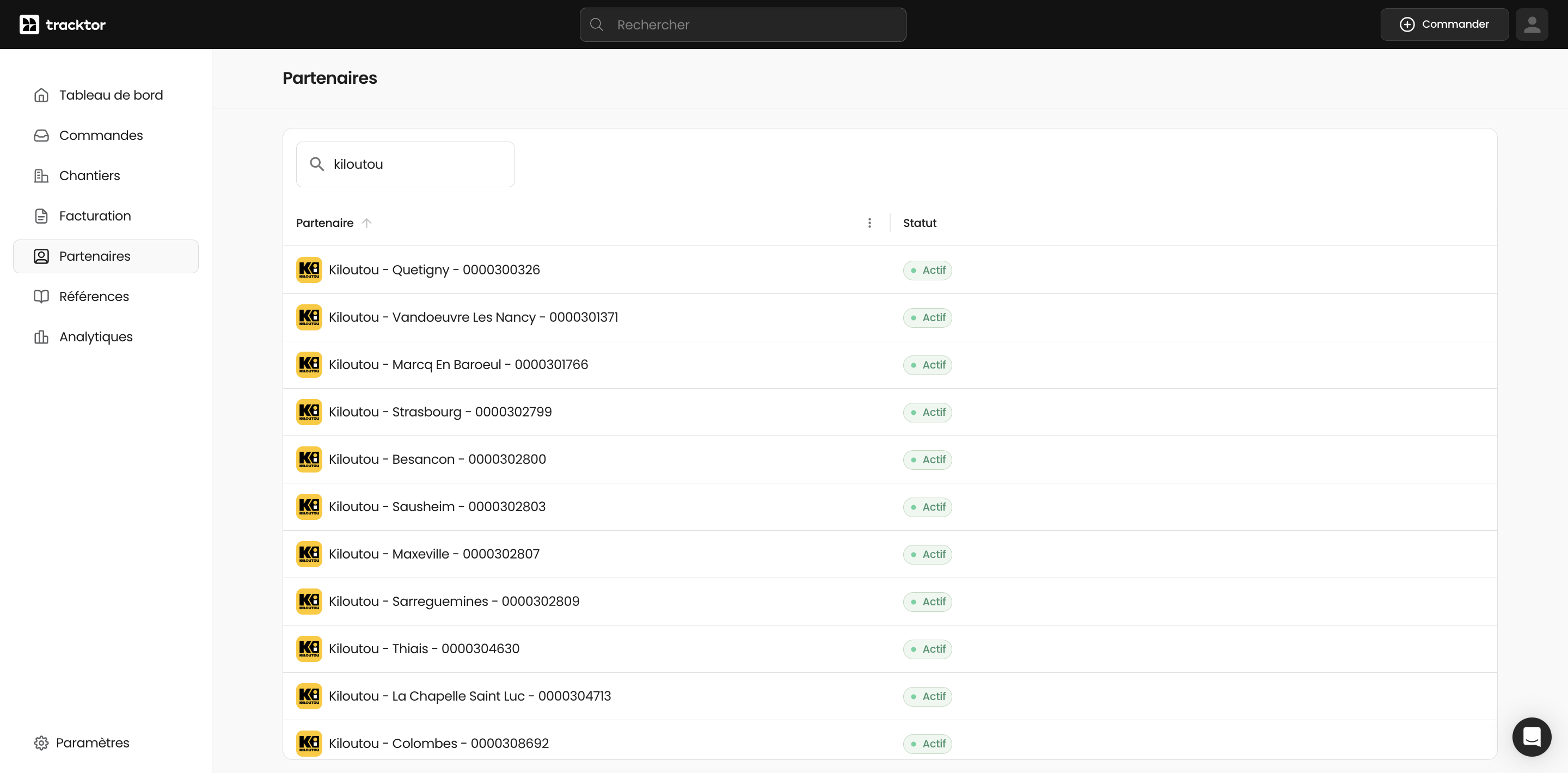Open Kiloutou - La Chapelle Saint Luc - 0000304713
Image resolution: width=1568 pixels, height=773 pixels.
[x=470, y=696]
